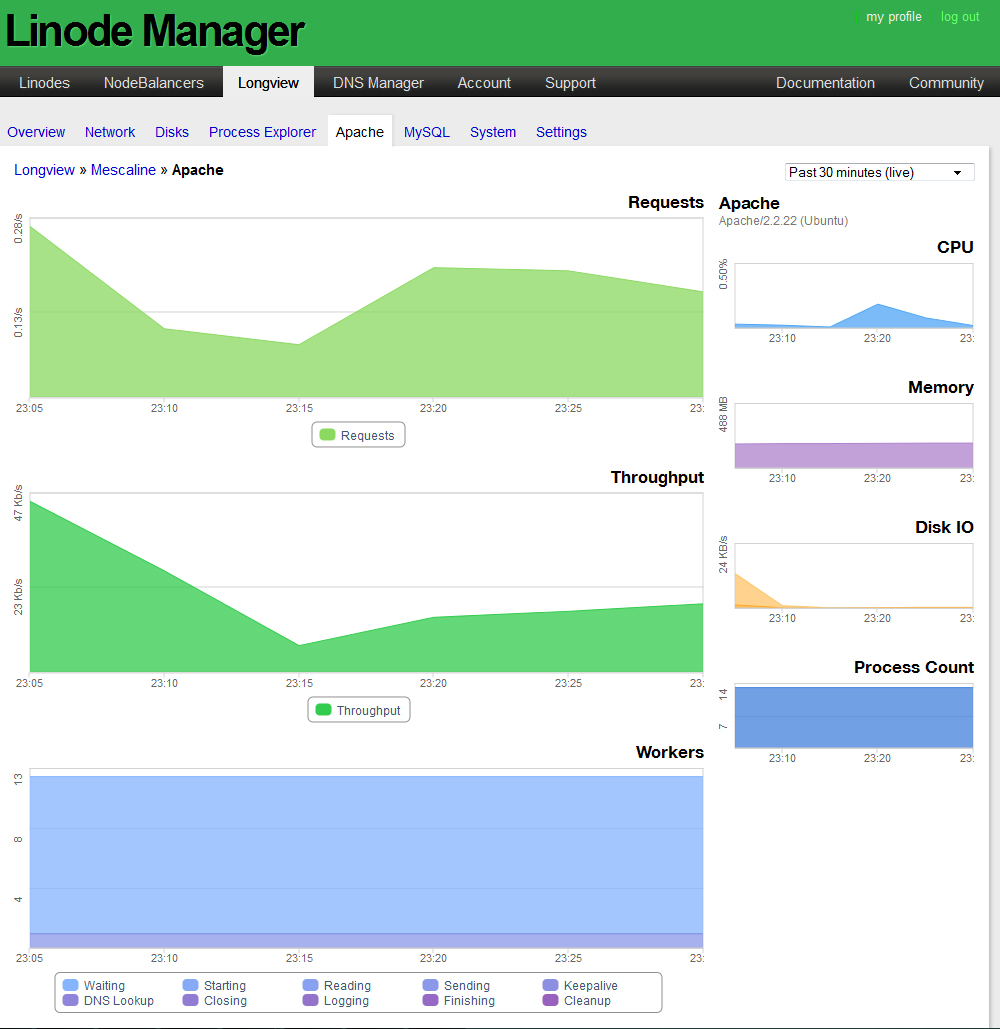Open the Linodes nav tab

tap(44, 83)
